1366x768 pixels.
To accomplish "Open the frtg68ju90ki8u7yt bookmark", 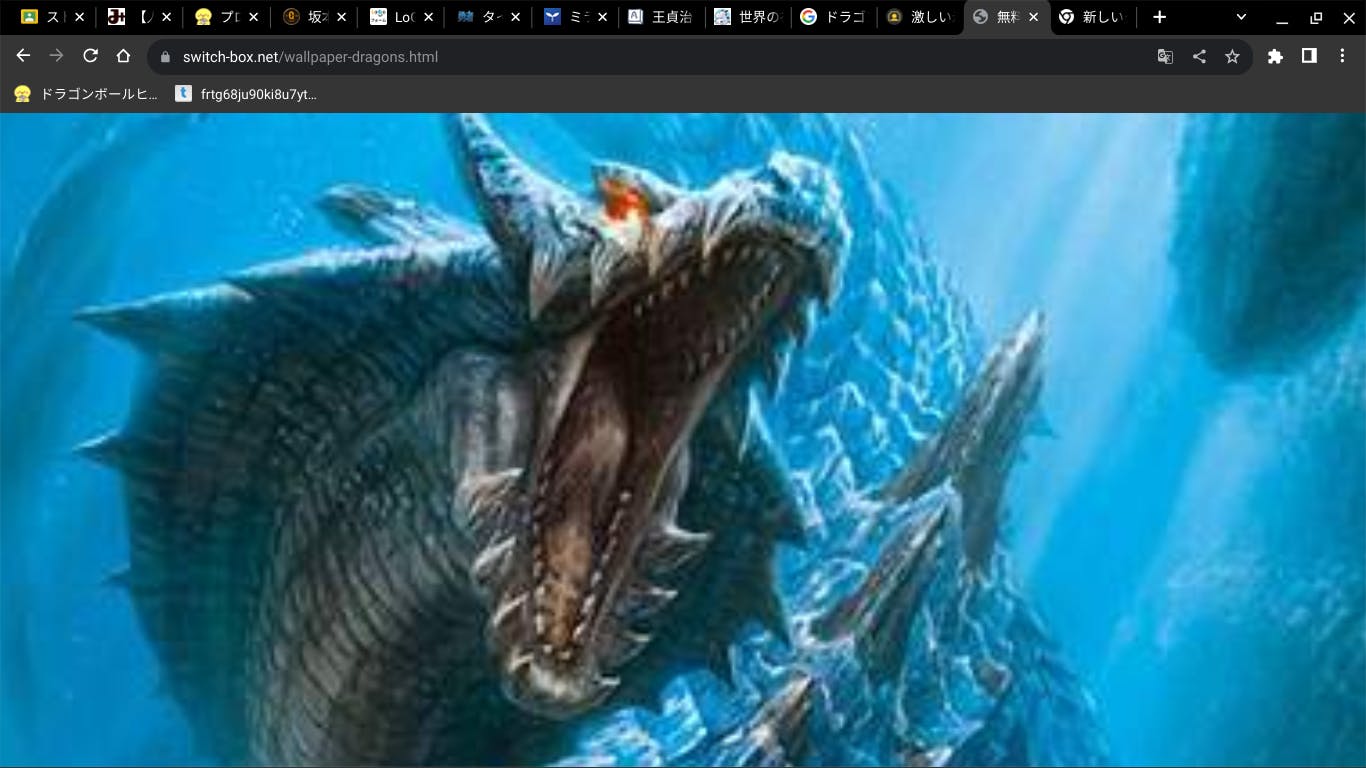I will 246,94.
